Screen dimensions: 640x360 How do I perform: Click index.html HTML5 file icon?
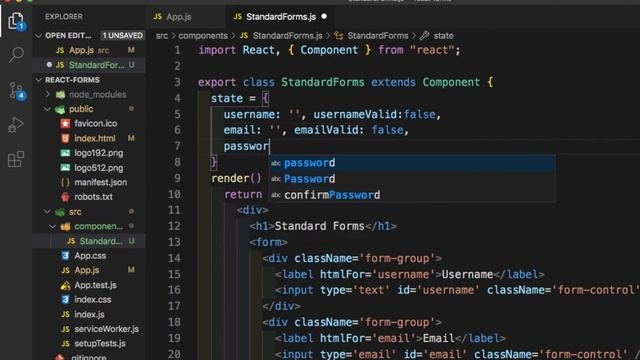(x=65, y=138)
